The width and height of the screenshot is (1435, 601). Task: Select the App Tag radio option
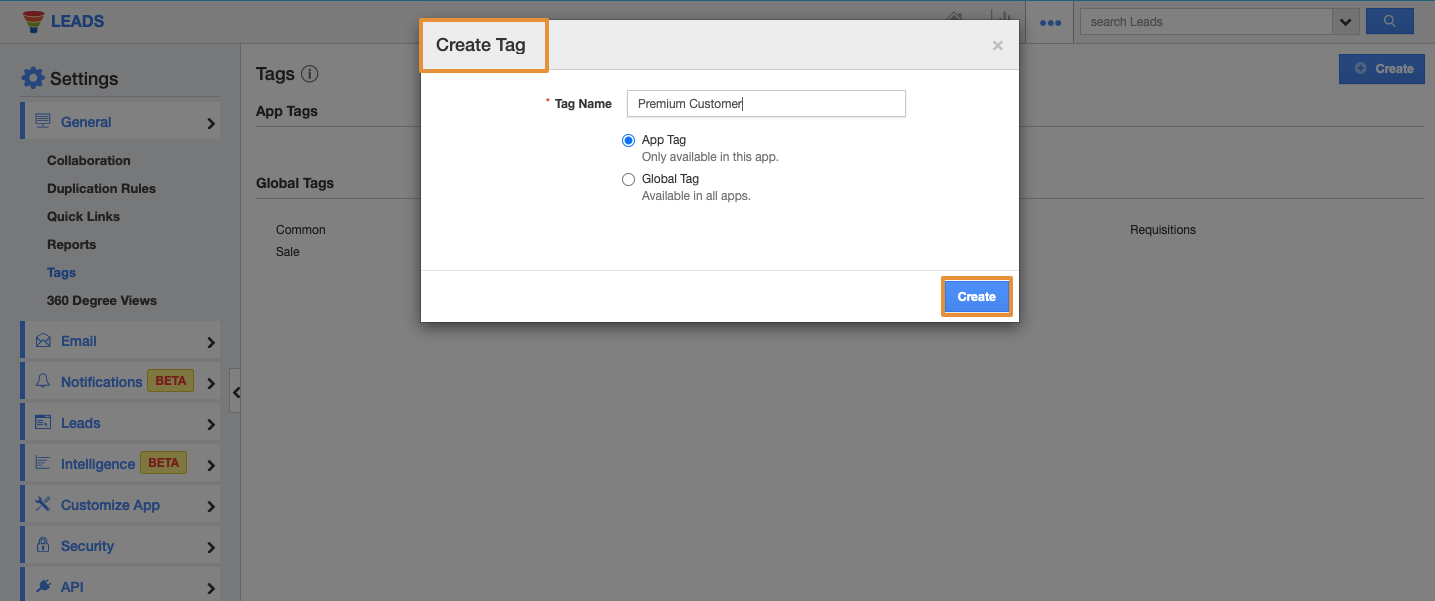[x=628, y=141]
